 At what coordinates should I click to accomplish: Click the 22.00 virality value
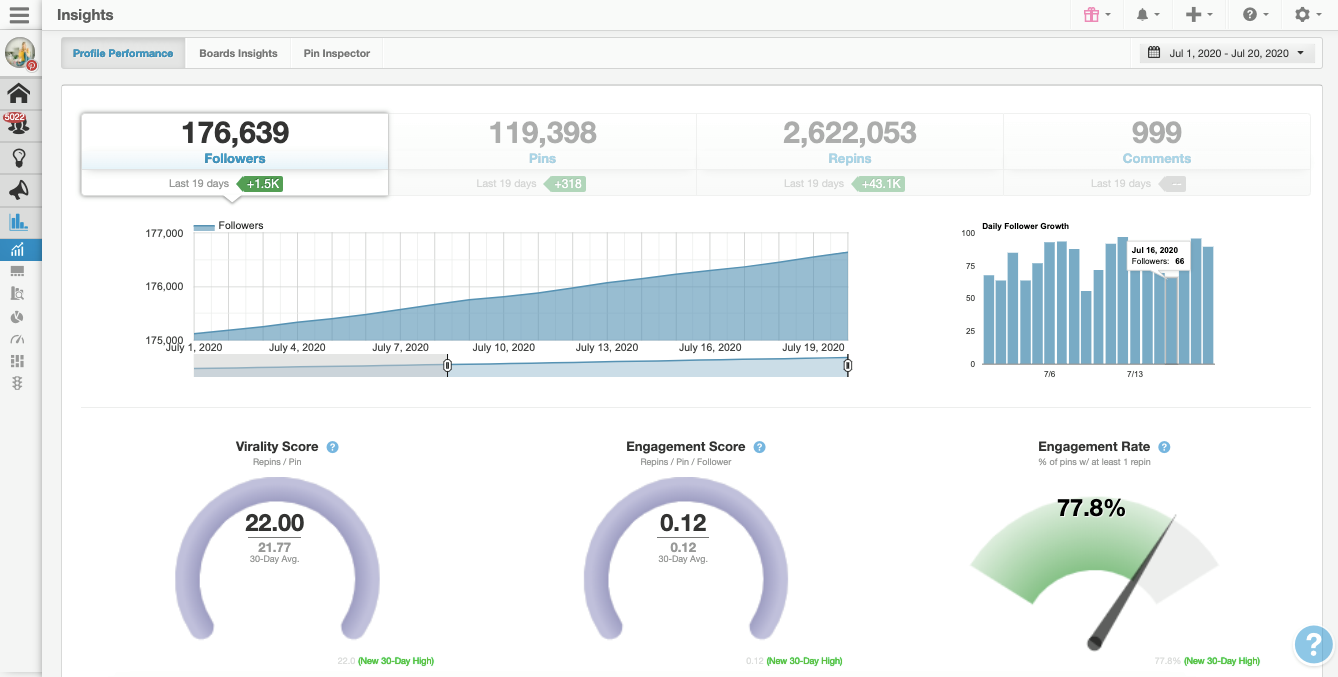(x=275, y=523)
